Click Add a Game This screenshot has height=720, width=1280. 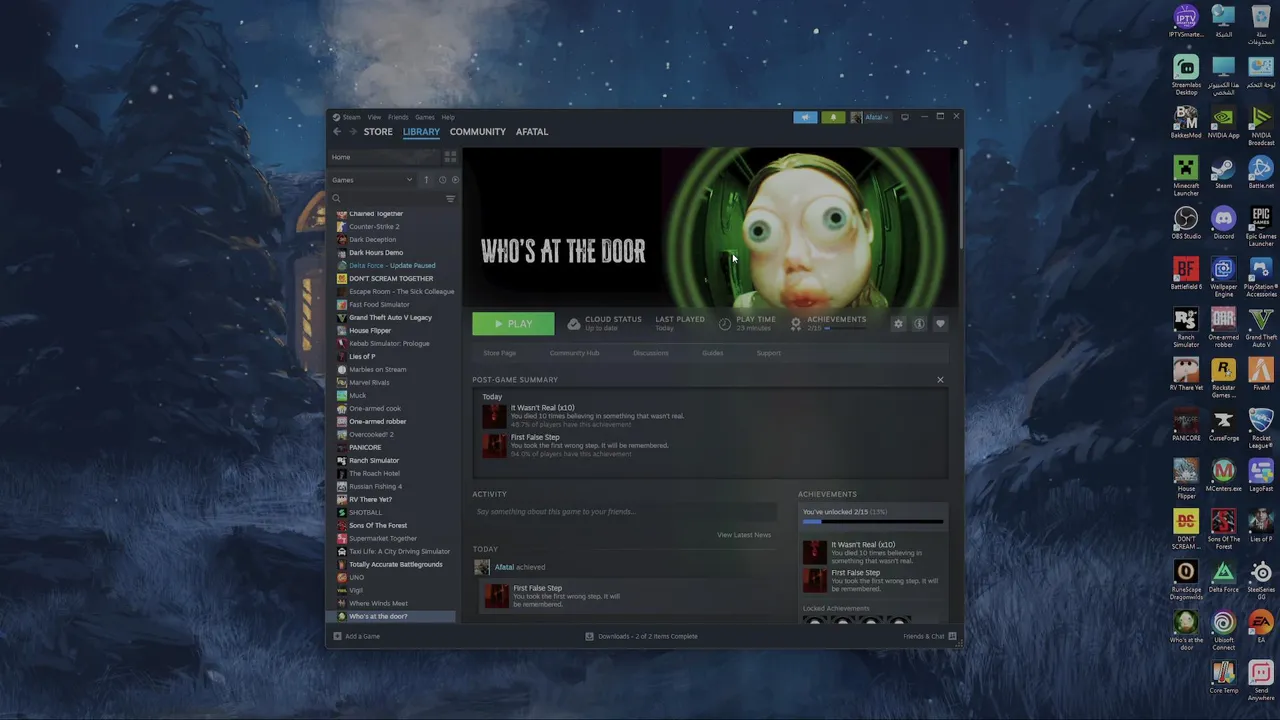[x=356, y=636]
